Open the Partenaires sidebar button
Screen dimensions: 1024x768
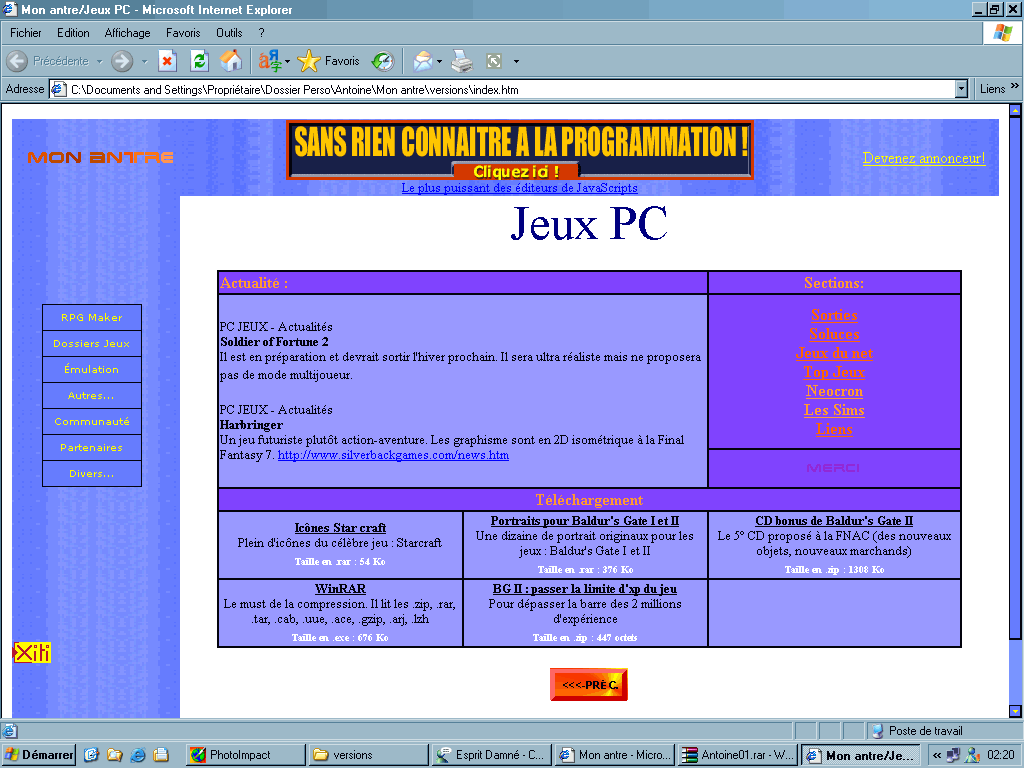pyautogui.click(x=92, y=448)
